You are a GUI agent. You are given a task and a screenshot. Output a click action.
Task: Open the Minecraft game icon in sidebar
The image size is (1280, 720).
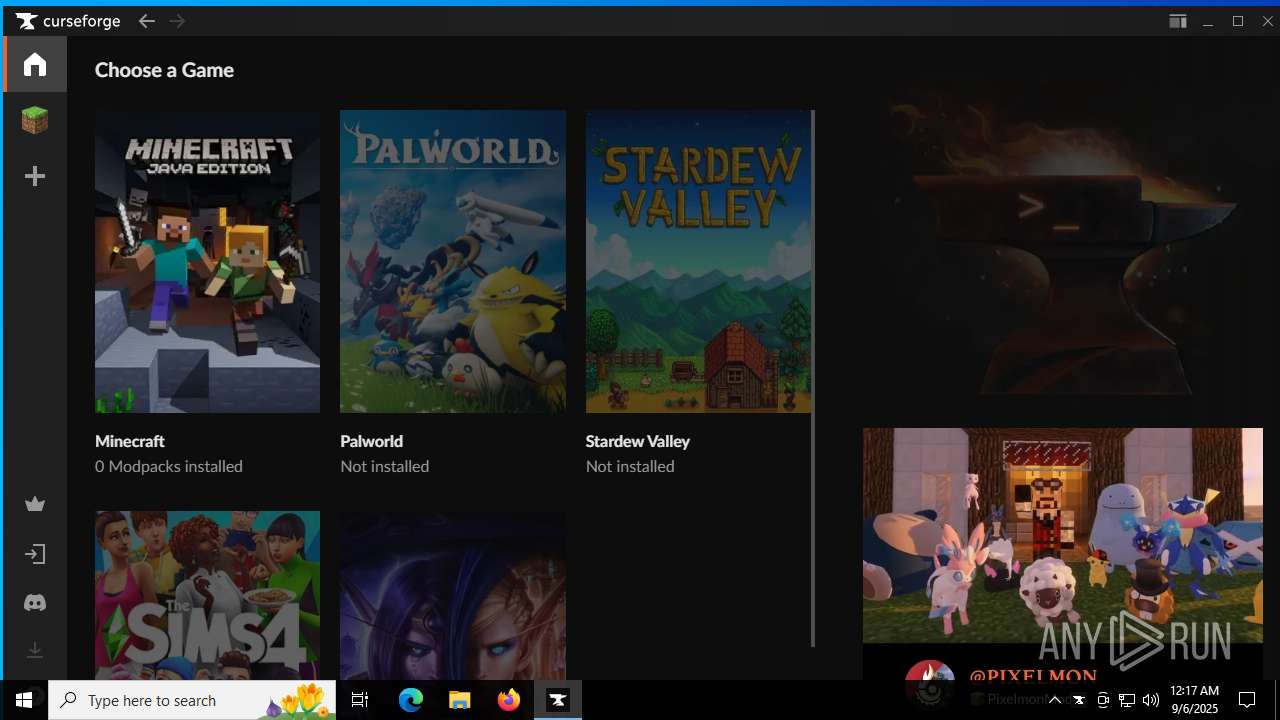(x=35, y=120)
